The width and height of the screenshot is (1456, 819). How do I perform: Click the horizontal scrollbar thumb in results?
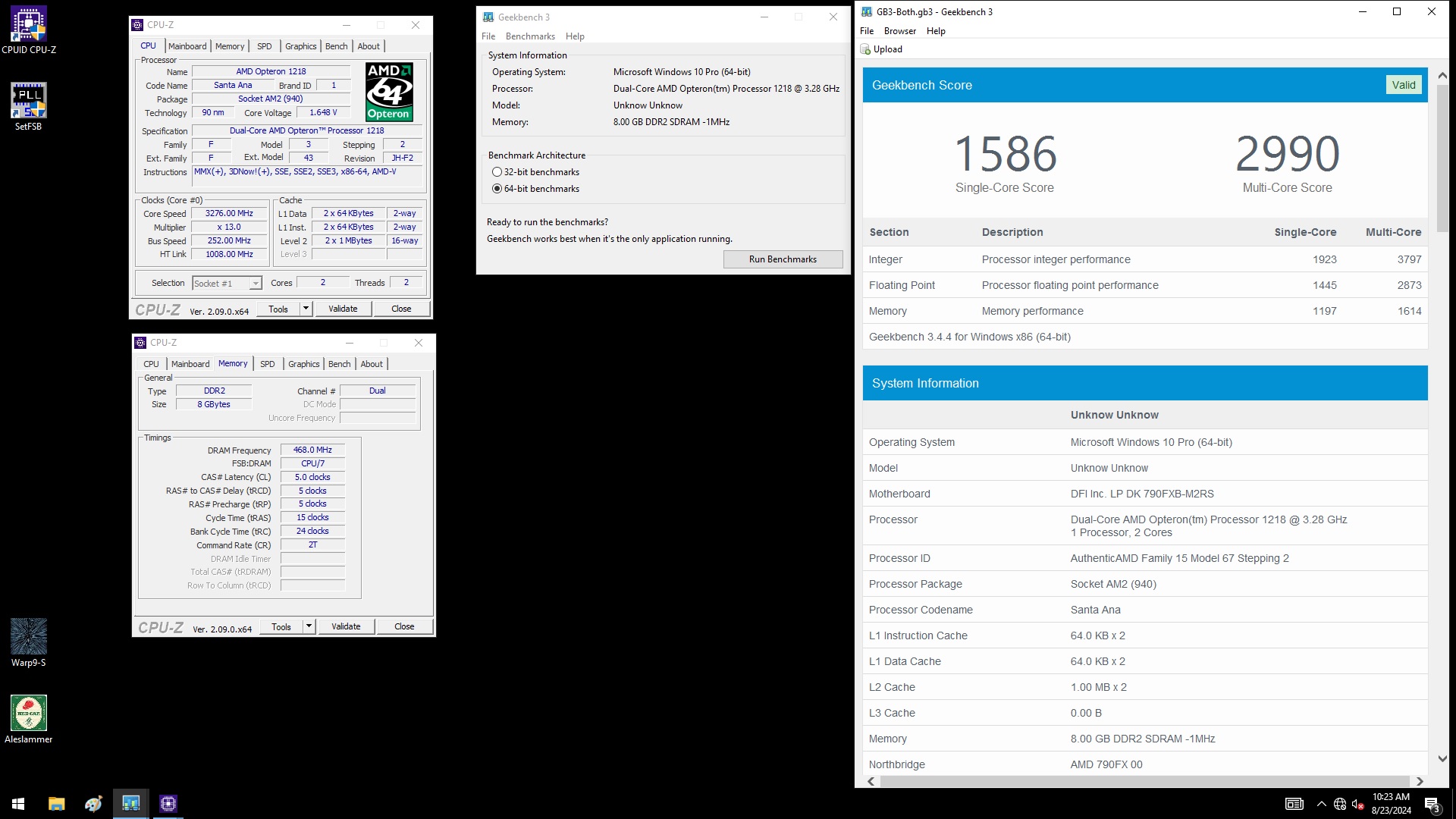click(x=1144, y=782)
